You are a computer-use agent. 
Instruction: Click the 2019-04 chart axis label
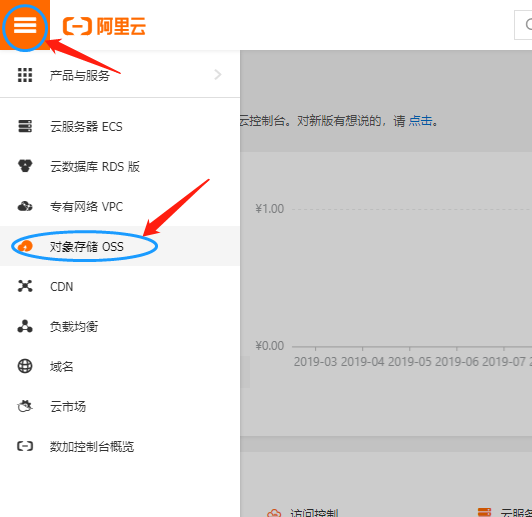pos(362,362)
